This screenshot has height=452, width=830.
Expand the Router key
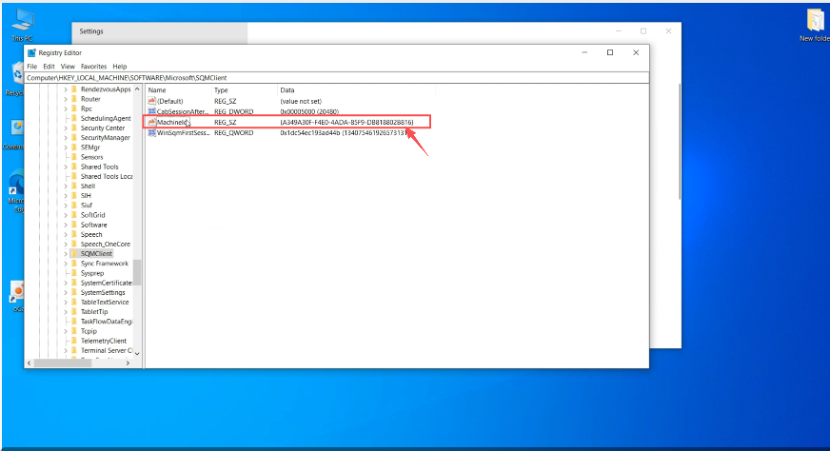(x=66, y=99)
